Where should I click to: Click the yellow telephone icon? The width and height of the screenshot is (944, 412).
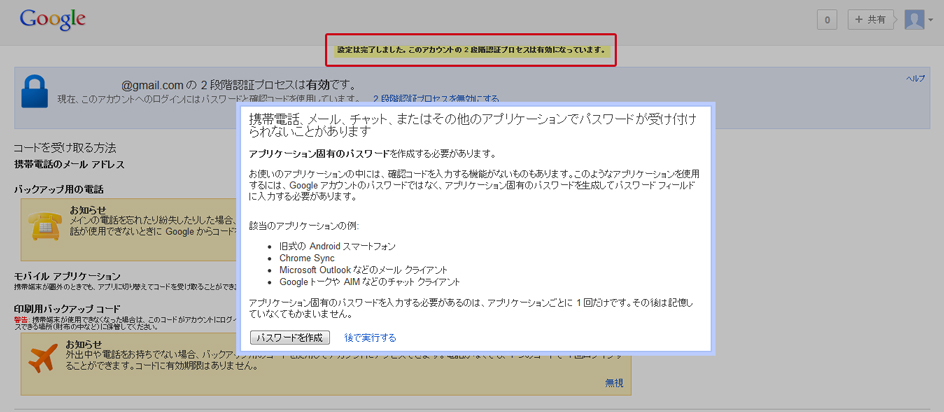pyautogui.click(x=46, y=226)
